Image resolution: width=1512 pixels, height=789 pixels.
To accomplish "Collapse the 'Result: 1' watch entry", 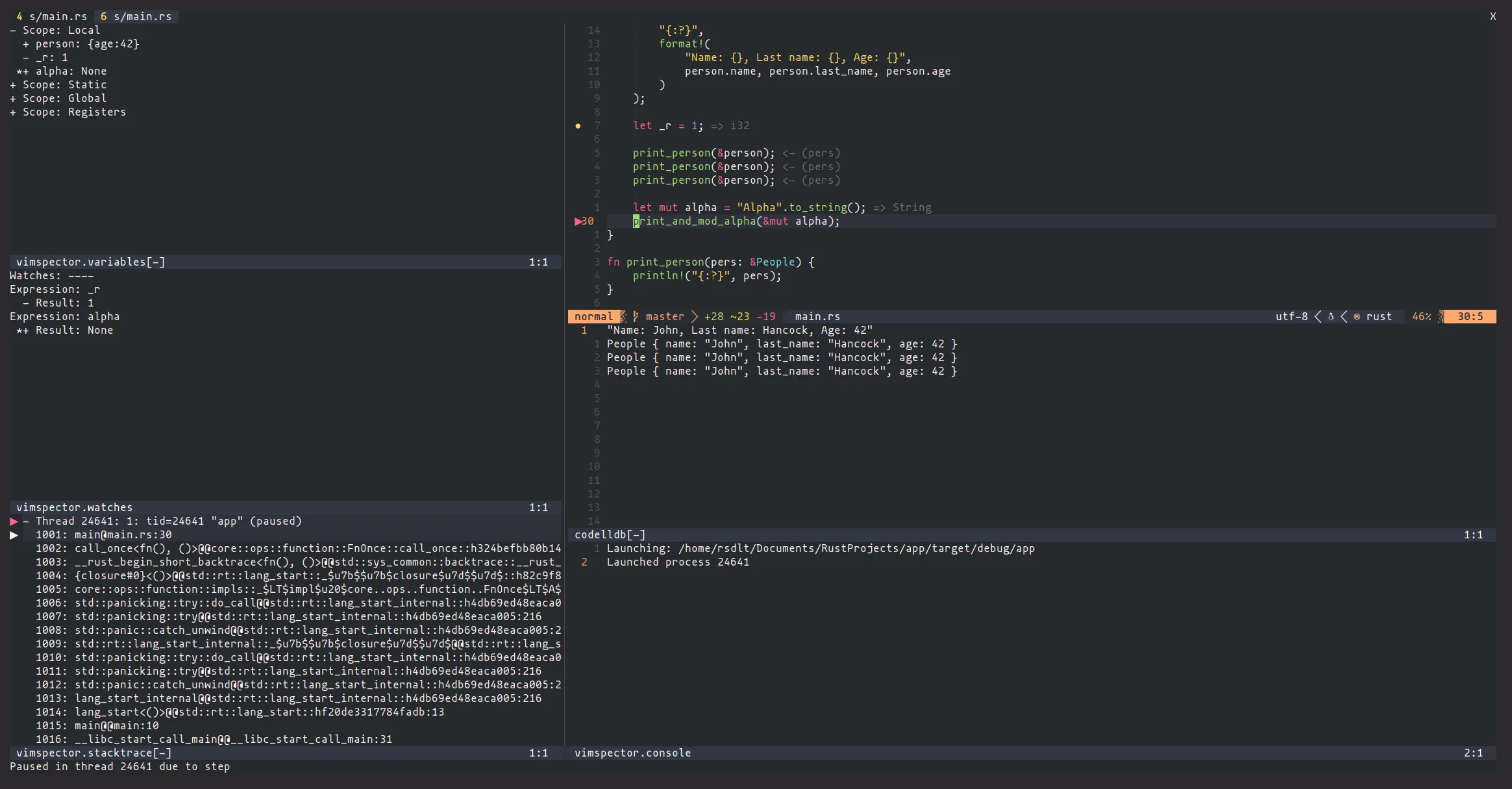I will (26, 303).
